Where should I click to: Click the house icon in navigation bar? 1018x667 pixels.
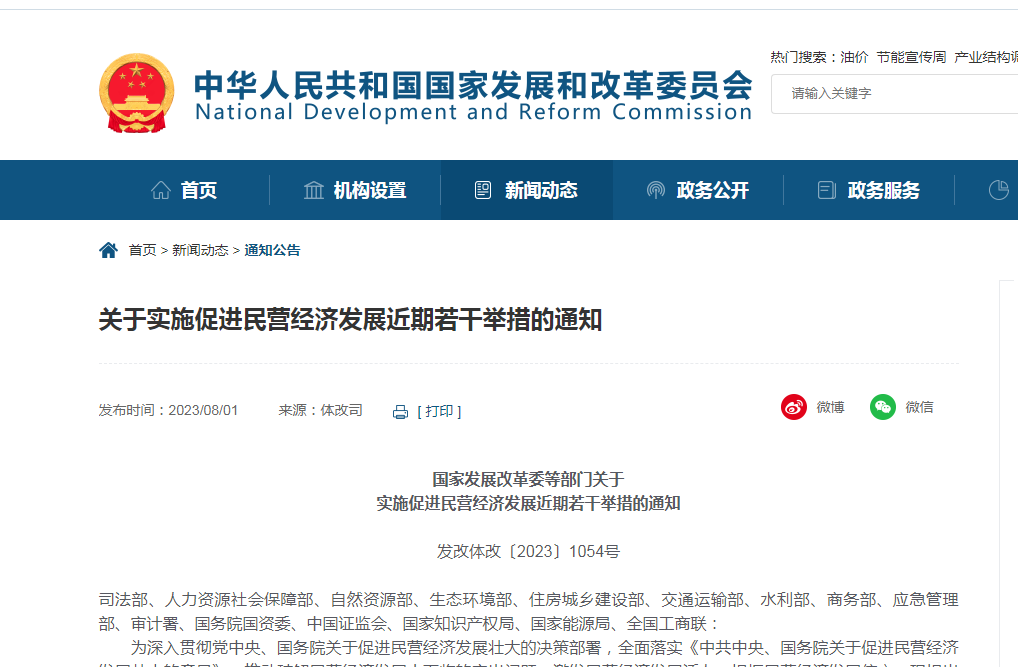tap(160, 190)
